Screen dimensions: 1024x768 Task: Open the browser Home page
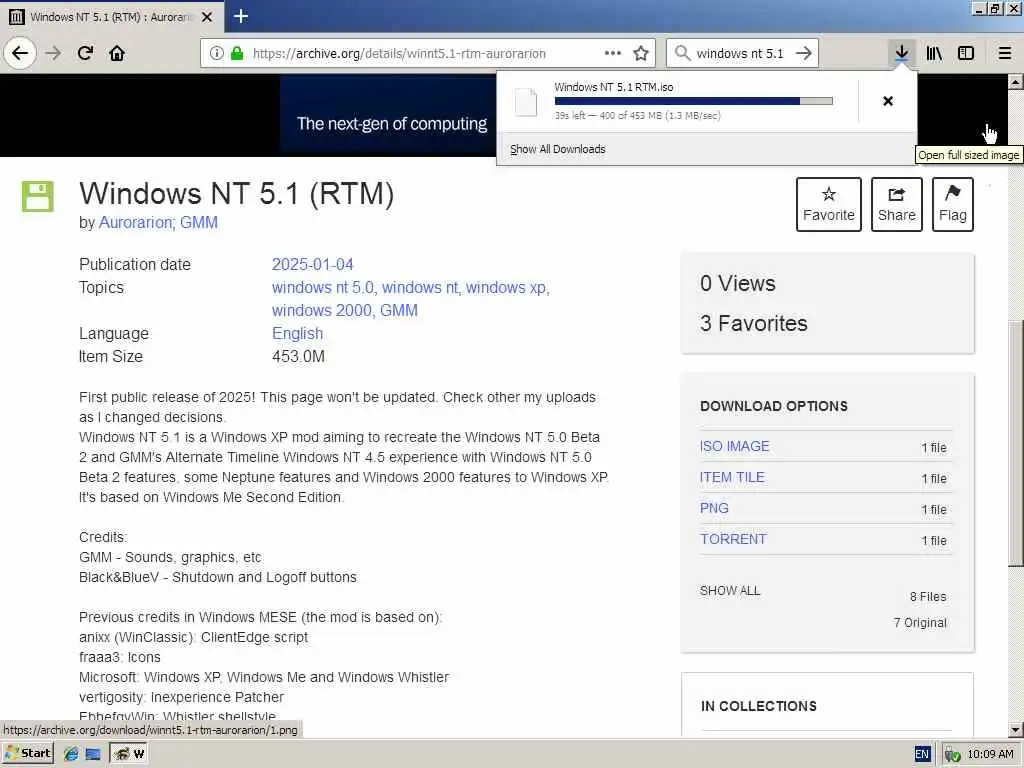(117, 53)
